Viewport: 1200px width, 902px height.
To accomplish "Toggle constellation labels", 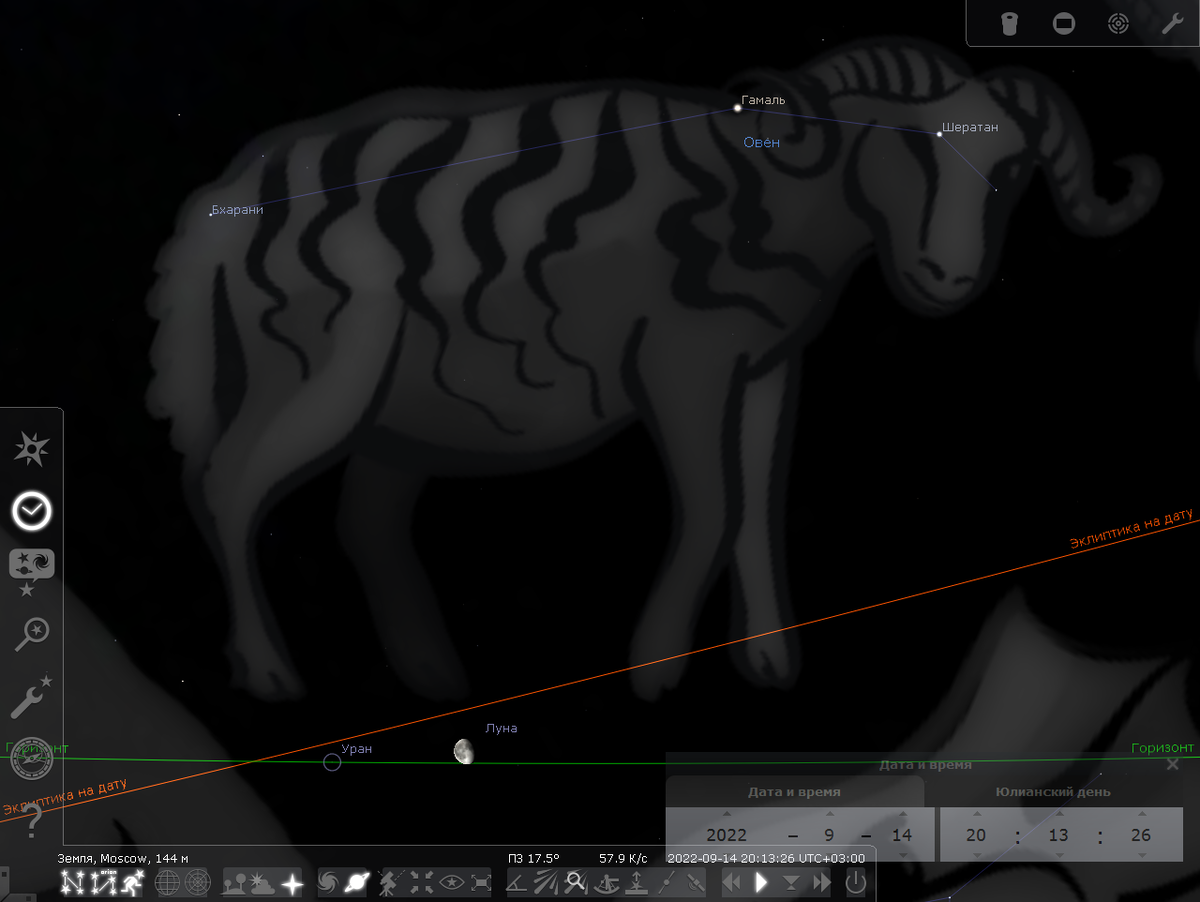I will (102, 882).
